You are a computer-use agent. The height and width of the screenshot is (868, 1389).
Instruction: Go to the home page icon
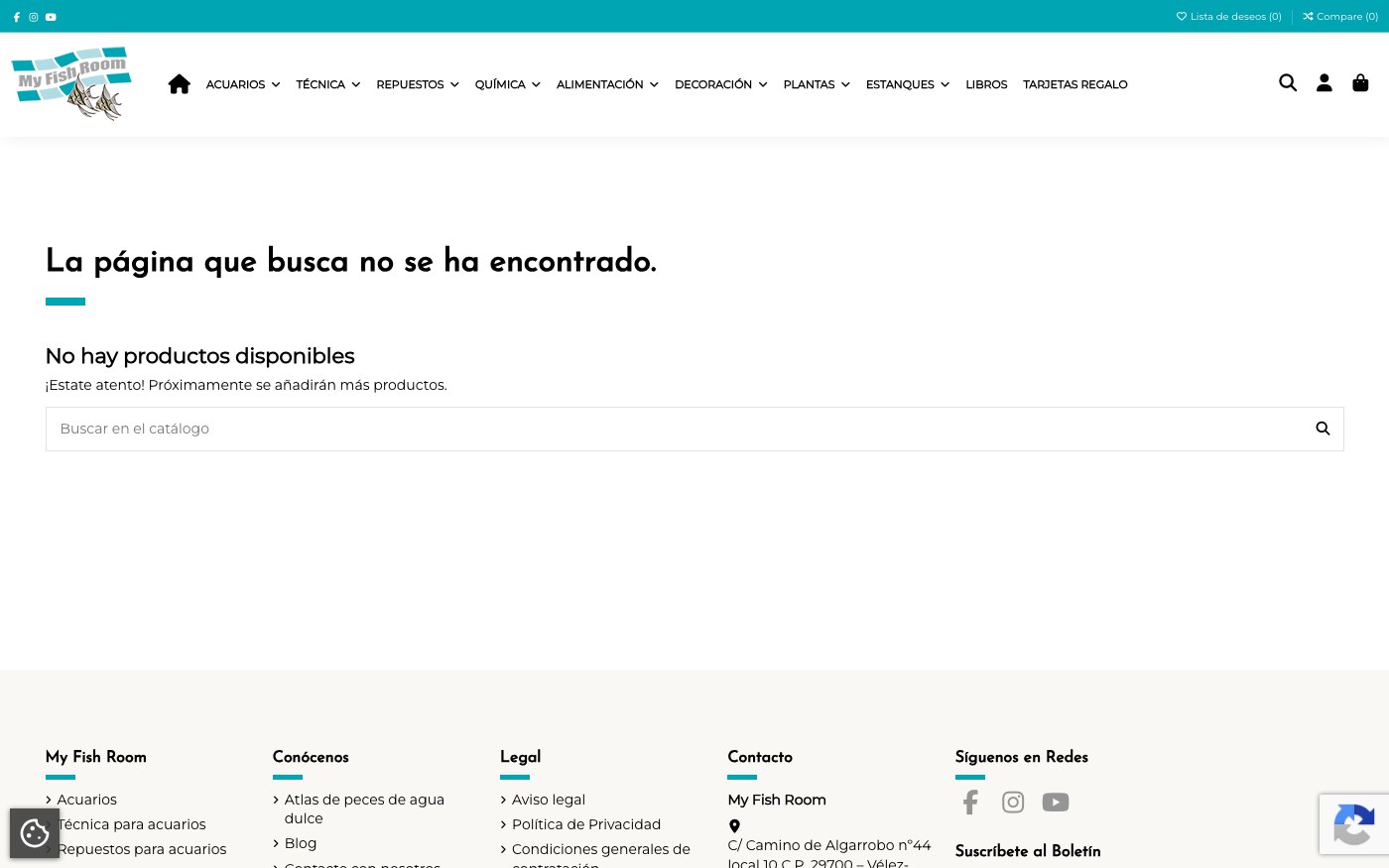(x=180, y=84)
